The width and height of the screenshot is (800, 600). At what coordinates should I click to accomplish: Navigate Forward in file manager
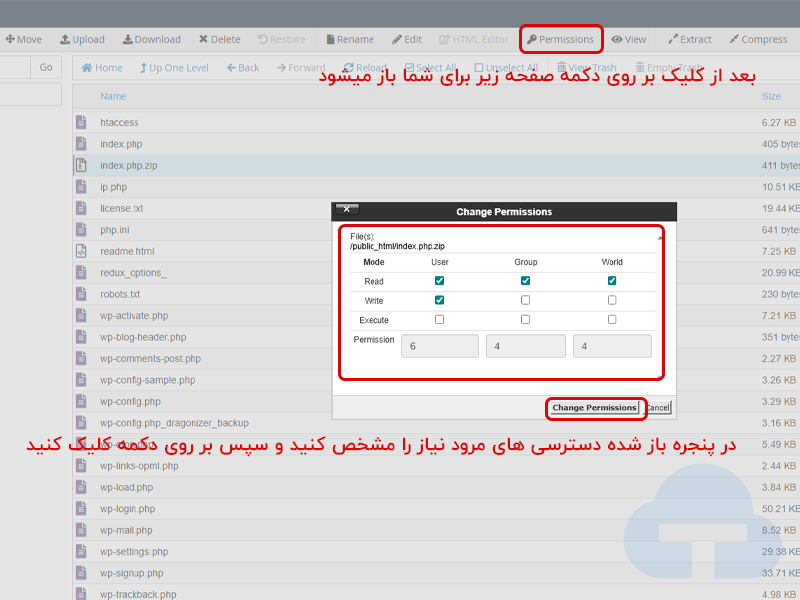(x=301, y=68)
